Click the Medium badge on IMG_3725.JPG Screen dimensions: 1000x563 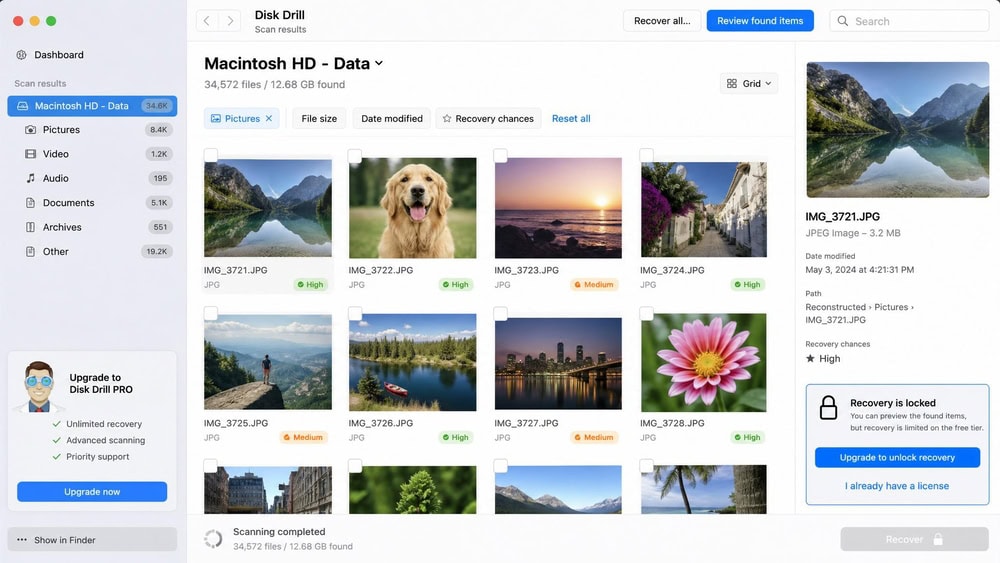tap(303, 437)
